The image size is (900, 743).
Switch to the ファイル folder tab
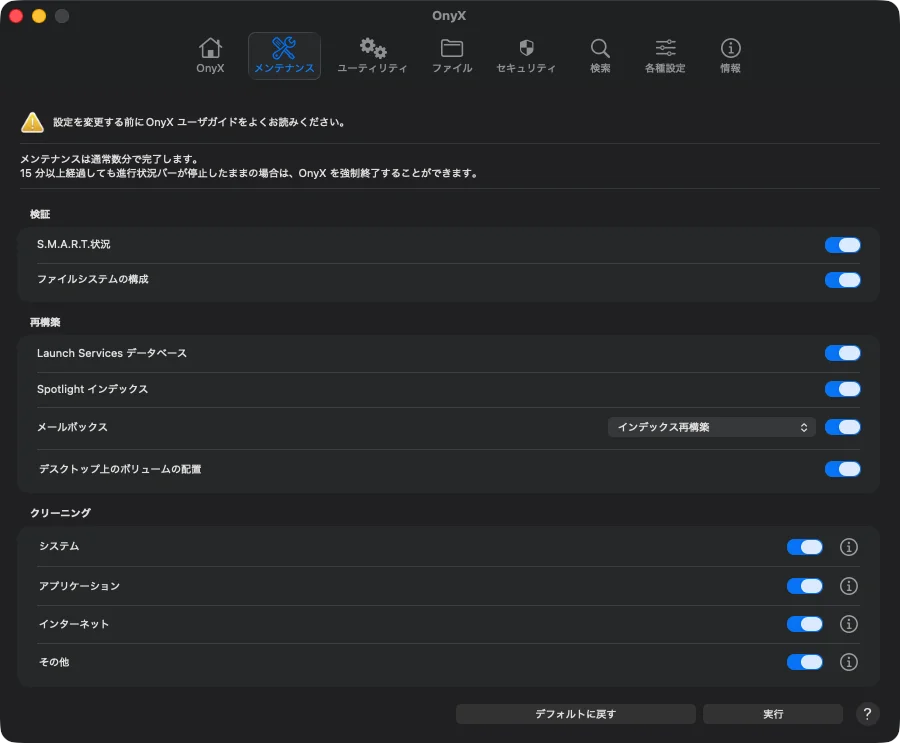tap(452, 56)
